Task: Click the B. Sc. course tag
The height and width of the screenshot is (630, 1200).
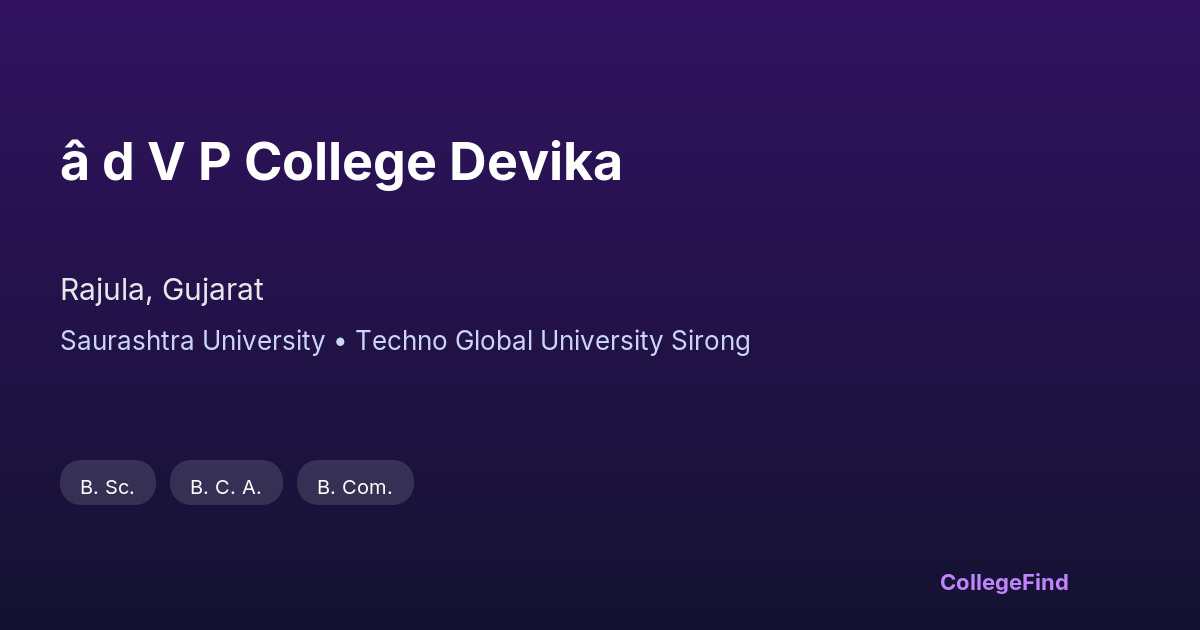Action: [108, 484]
